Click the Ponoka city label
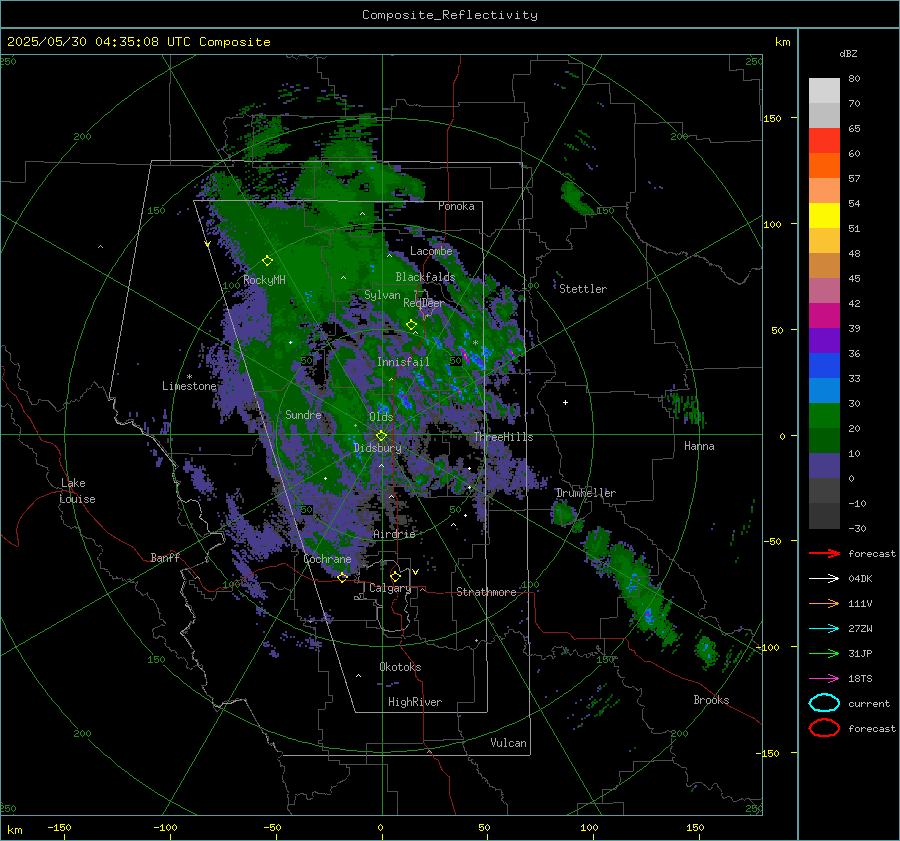 point(456,206)
